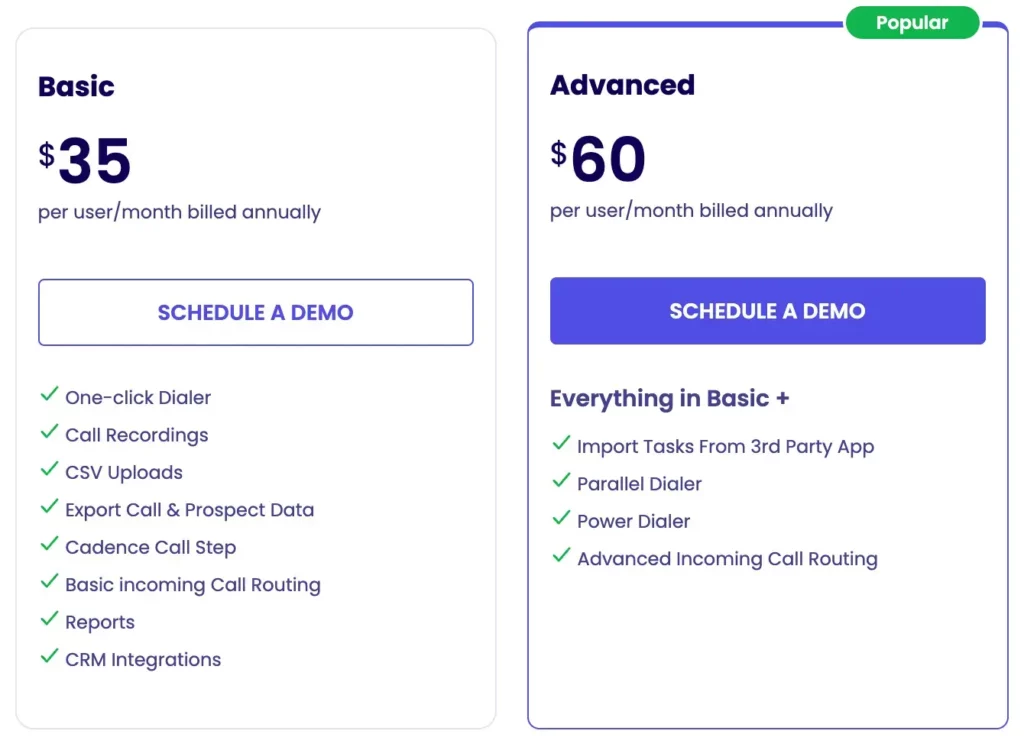The image size is (1024, 747).
Task: Click the checkmark next to Reports
Action: [50, 621]
